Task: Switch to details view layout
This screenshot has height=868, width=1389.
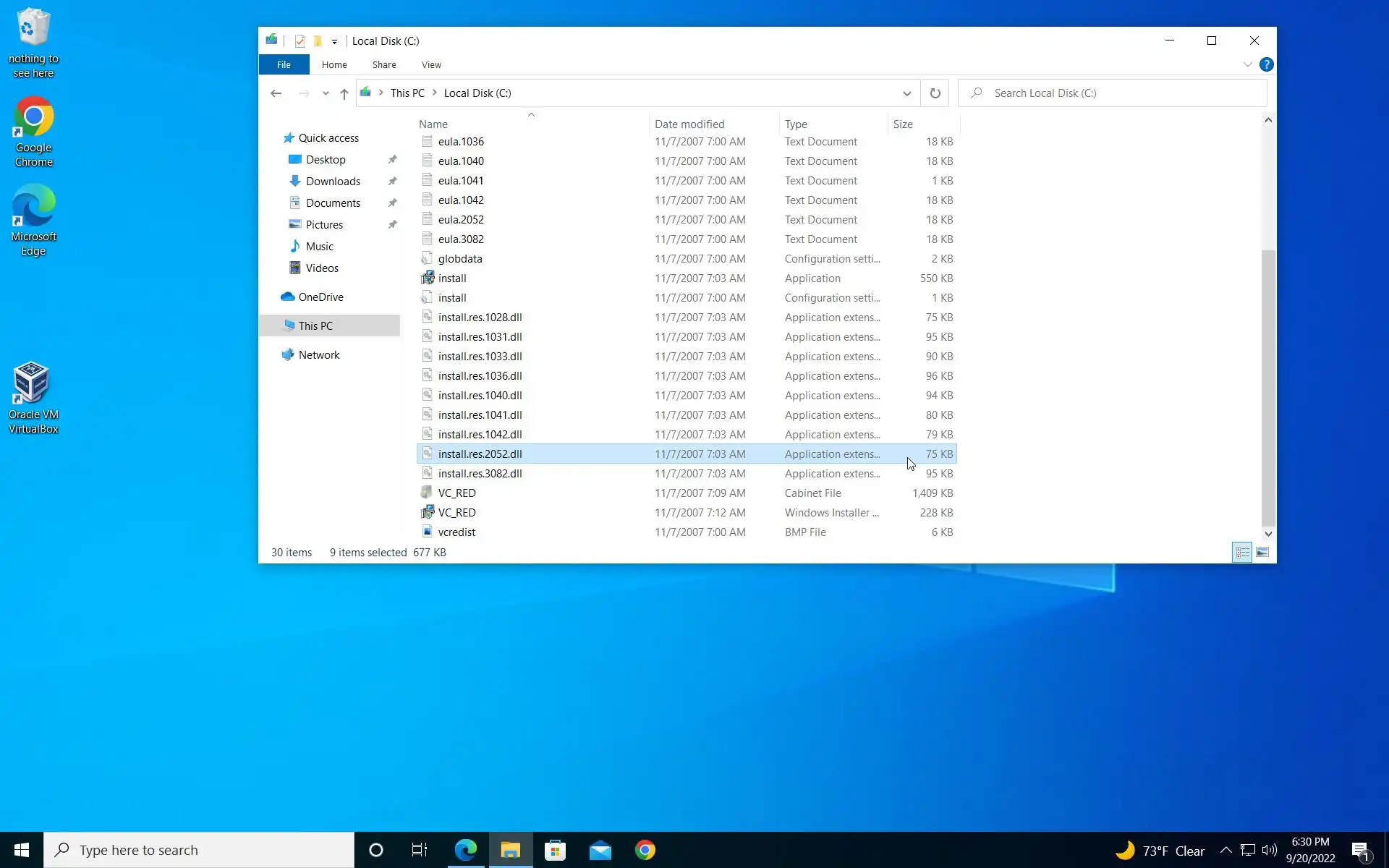Action: pos(1242,553)
